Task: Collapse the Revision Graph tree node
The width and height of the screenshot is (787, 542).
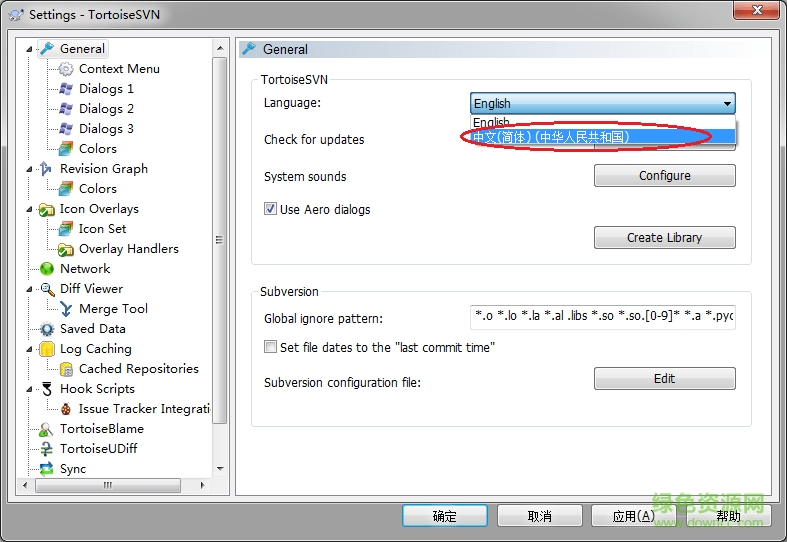Action: point(30,169)
